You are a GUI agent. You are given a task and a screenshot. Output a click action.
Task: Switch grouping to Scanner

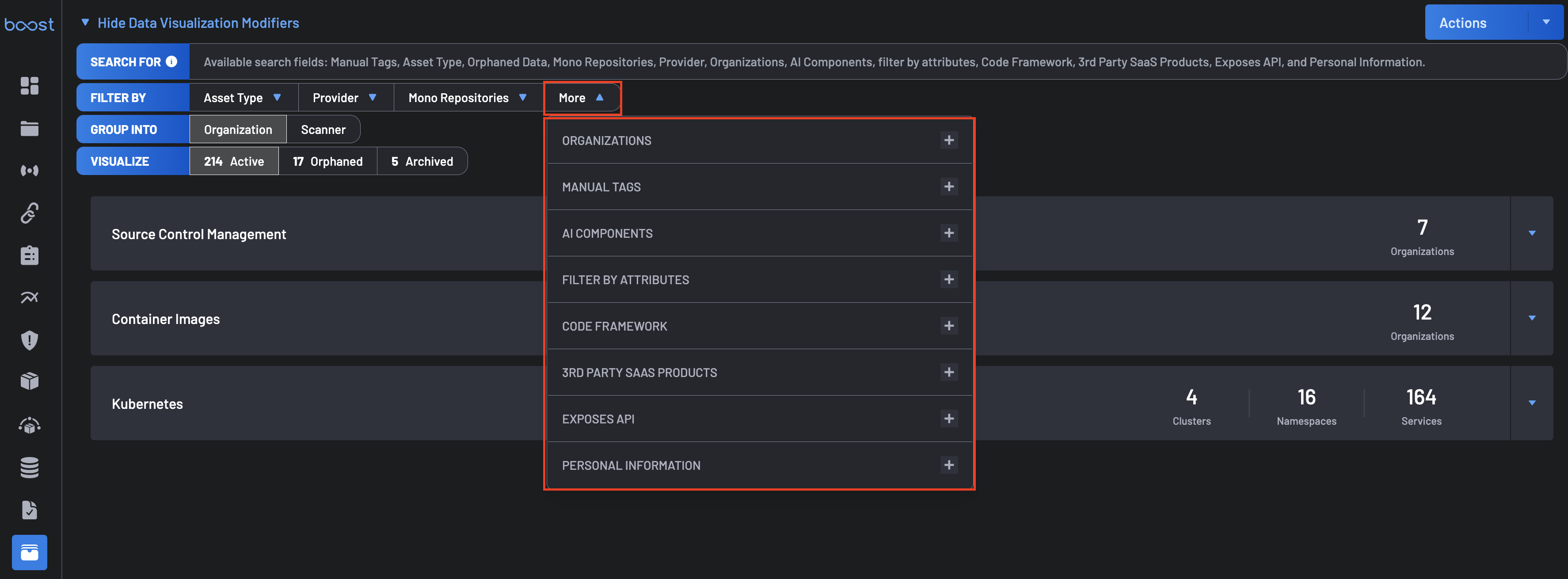[x=323, y=130]
